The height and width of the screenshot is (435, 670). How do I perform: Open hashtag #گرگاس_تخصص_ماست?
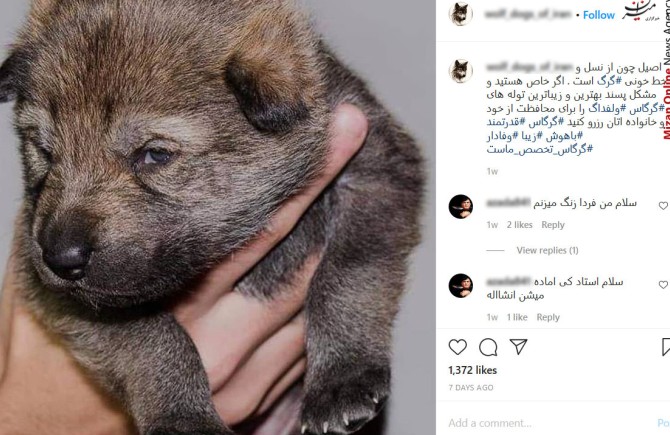(540, 149)
